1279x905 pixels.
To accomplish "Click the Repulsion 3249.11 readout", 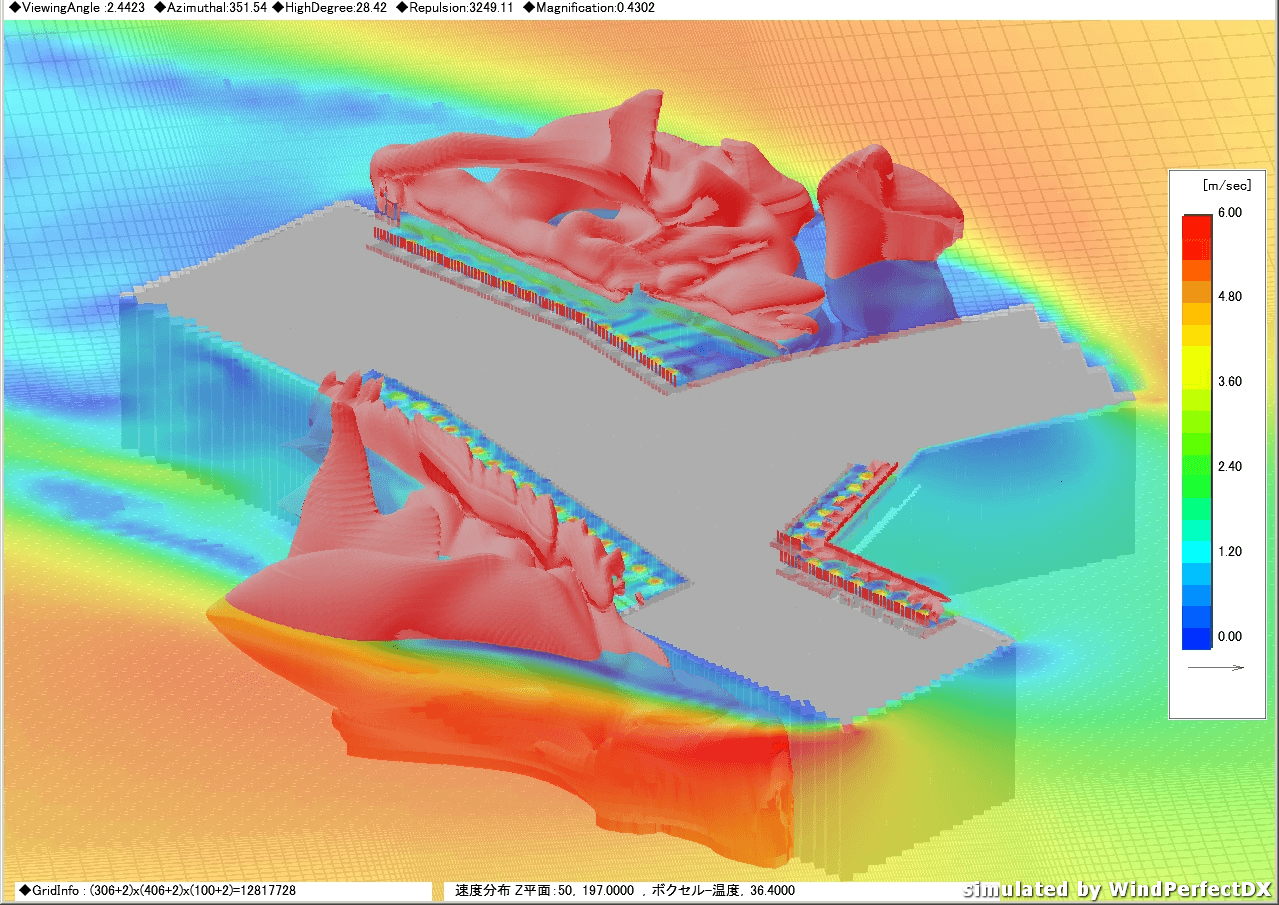I will [457, 8].
